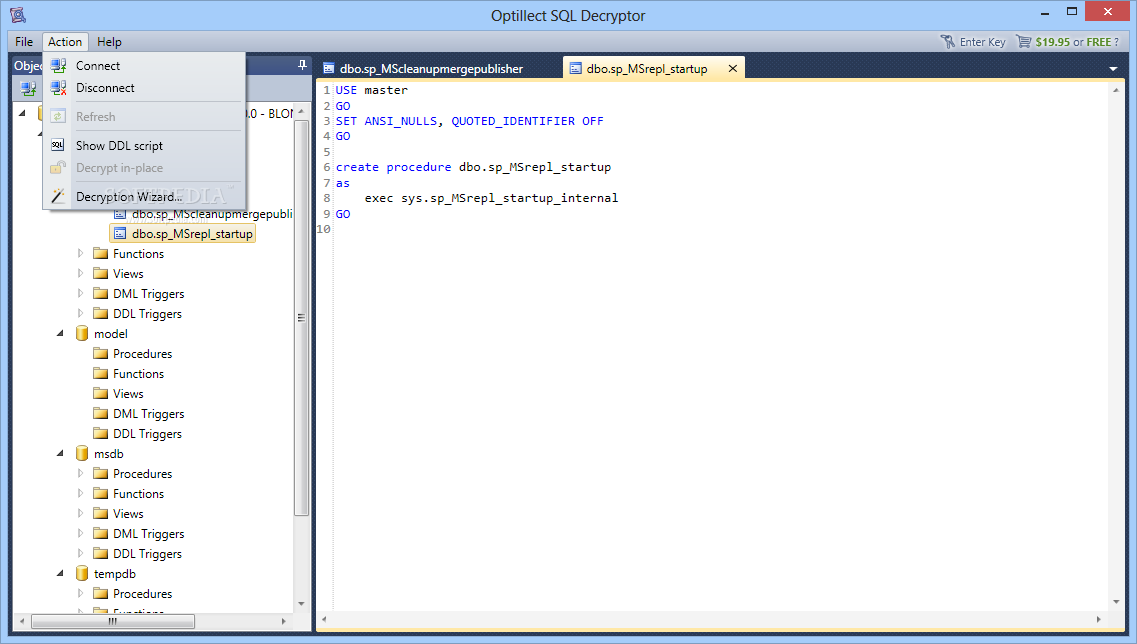The width and height of the screenshot is (1137, 644).
Task: Select the Procedures folder under model
Action: pos(142,354)
